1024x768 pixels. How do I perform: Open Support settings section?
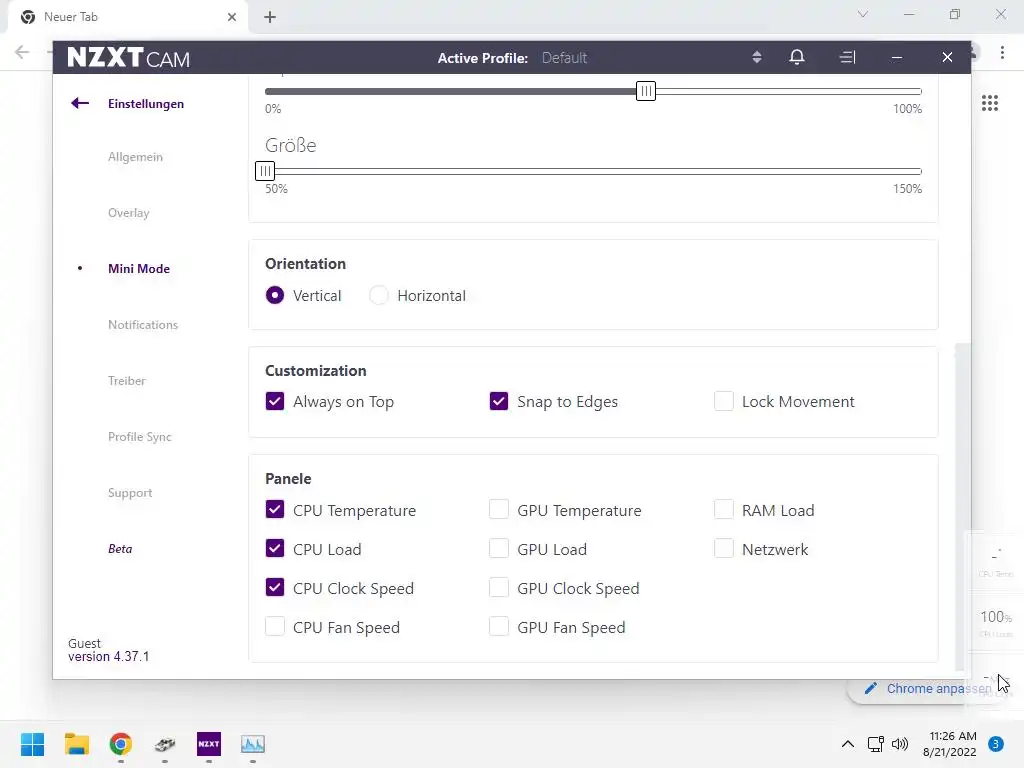(130, 493)
